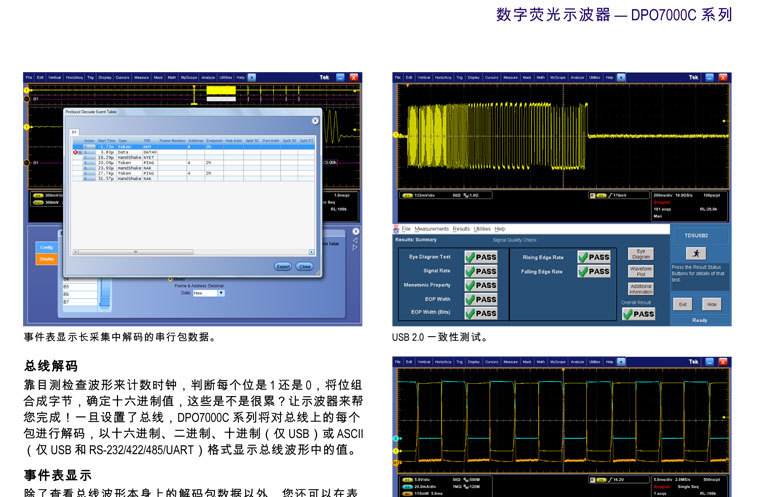Click the right scroll arrow of the event table scrollbar
This screenshot has height=497, width=760.
point(312,252)
